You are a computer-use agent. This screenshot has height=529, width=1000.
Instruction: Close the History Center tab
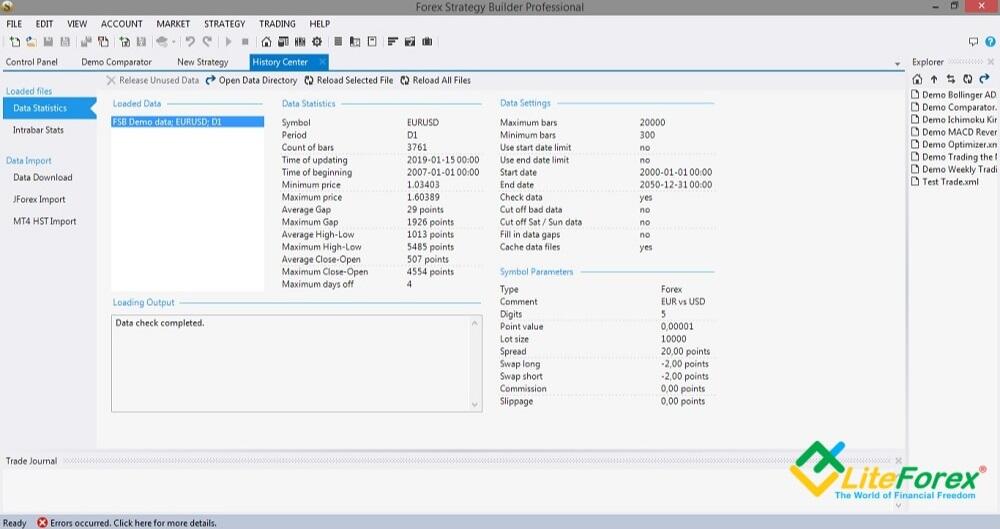(x=323, y=62)
